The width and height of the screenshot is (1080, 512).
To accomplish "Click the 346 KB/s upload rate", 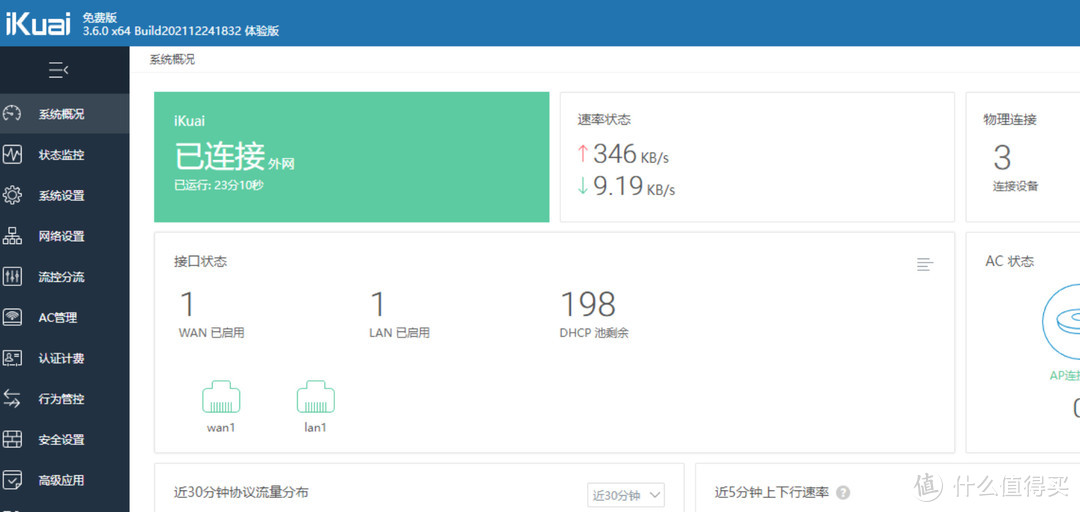I will tap(631, 154).
